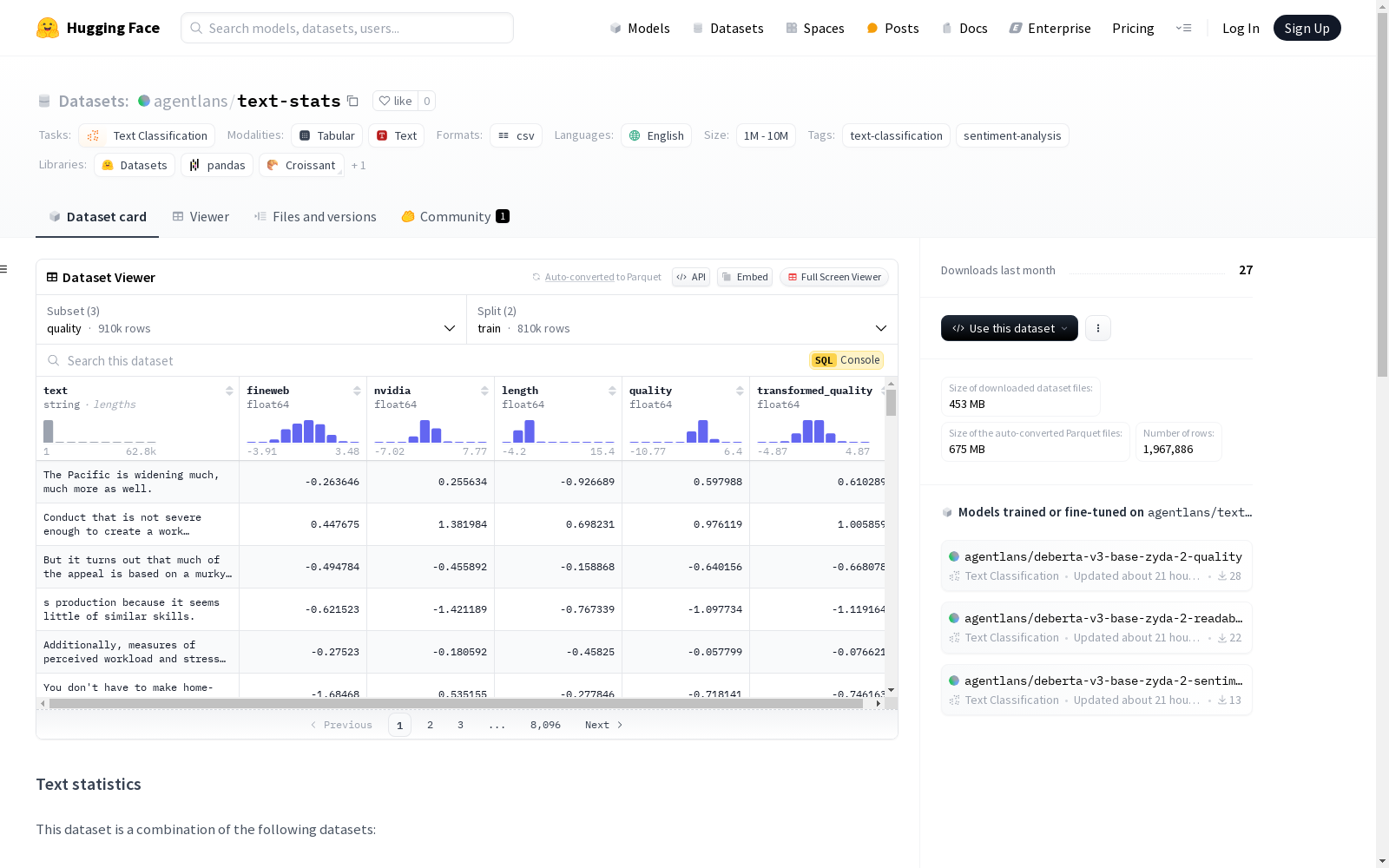Open the deberta-v3-base-zyda-2-sentim… model
Viewport: 1389px width, 868px height.
[1096, 690]
